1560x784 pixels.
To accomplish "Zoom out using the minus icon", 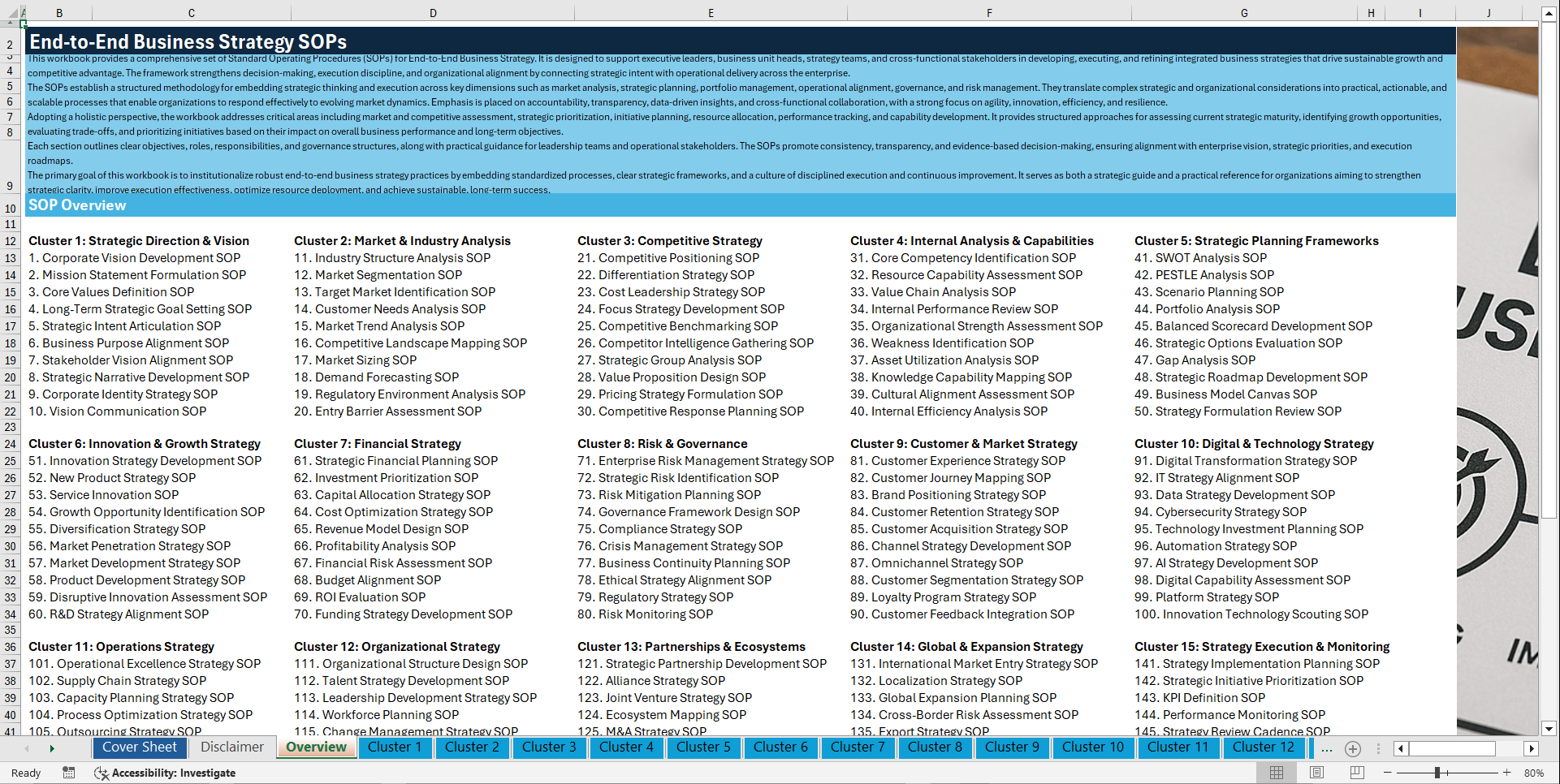I will click(1386, 773).
